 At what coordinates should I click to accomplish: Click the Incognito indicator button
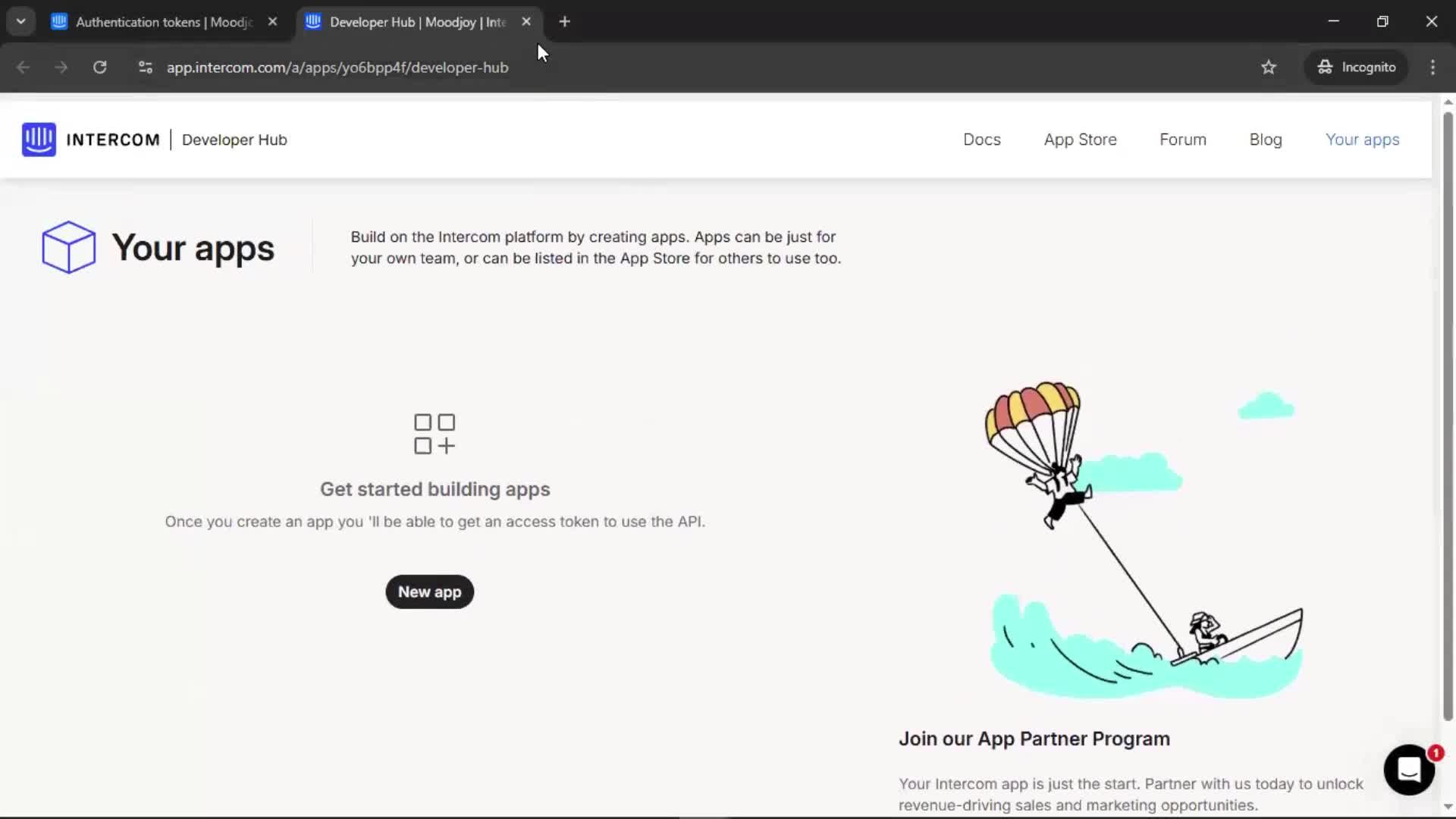(1357, 67)
